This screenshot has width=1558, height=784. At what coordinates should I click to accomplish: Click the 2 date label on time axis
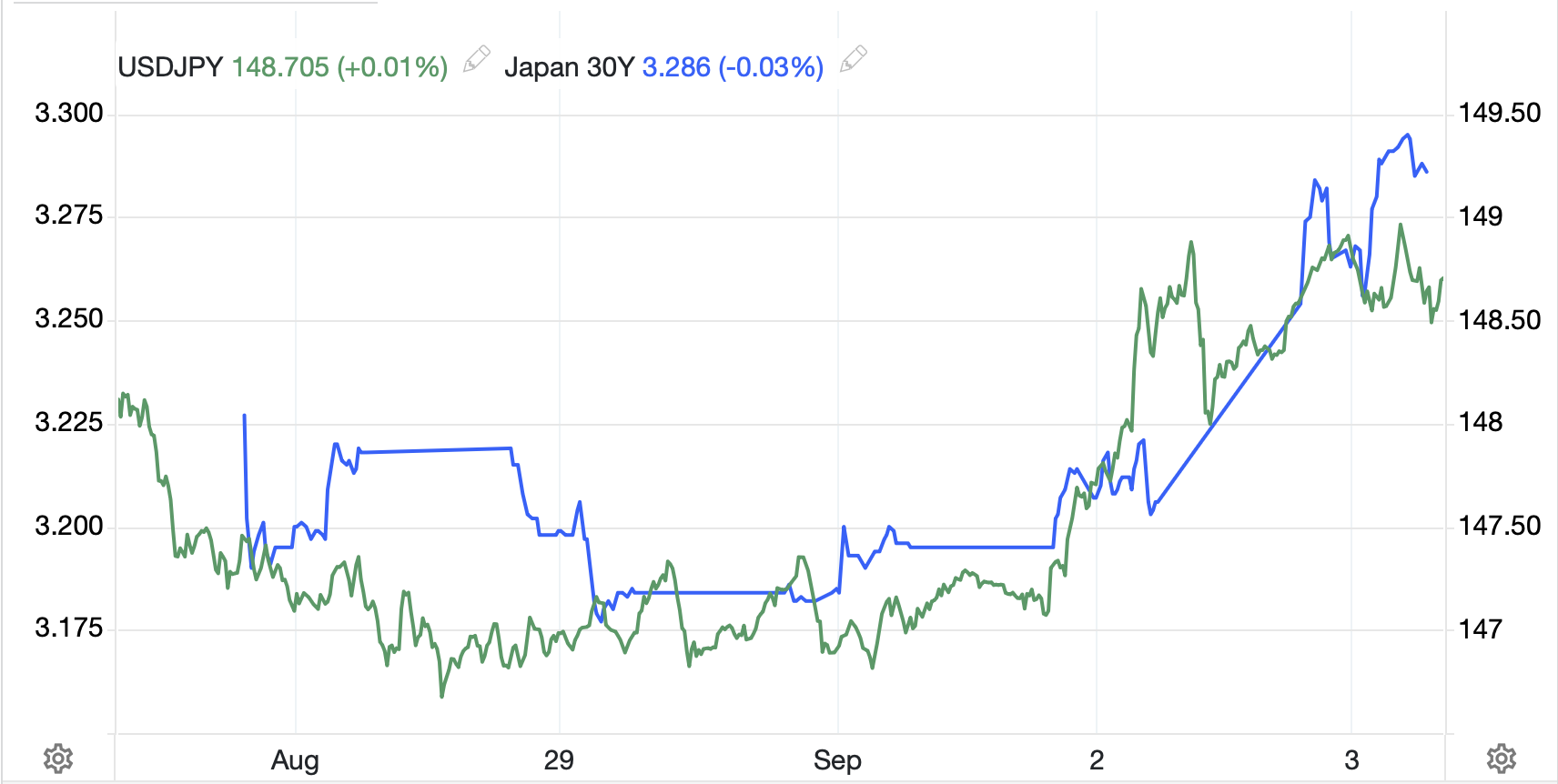tap(1097, 760)
